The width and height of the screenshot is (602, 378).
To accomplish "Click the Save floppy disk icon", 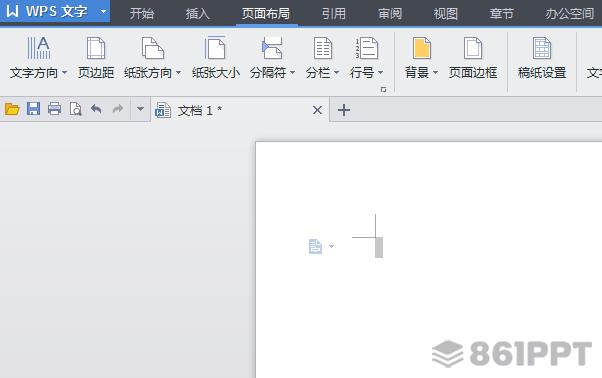I will (33, 109).
